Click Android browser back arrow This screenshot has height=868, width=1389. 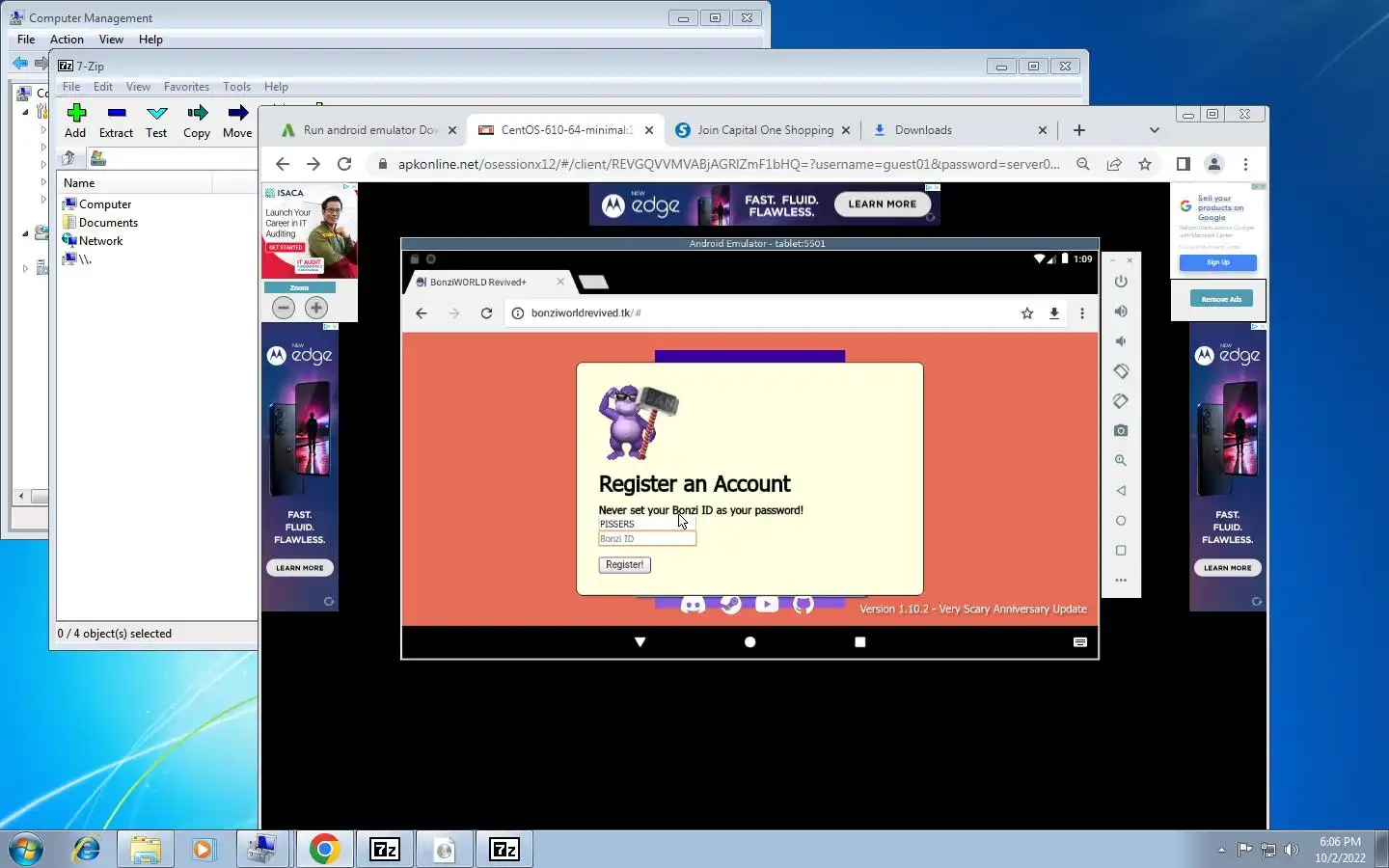coord(422,313)
